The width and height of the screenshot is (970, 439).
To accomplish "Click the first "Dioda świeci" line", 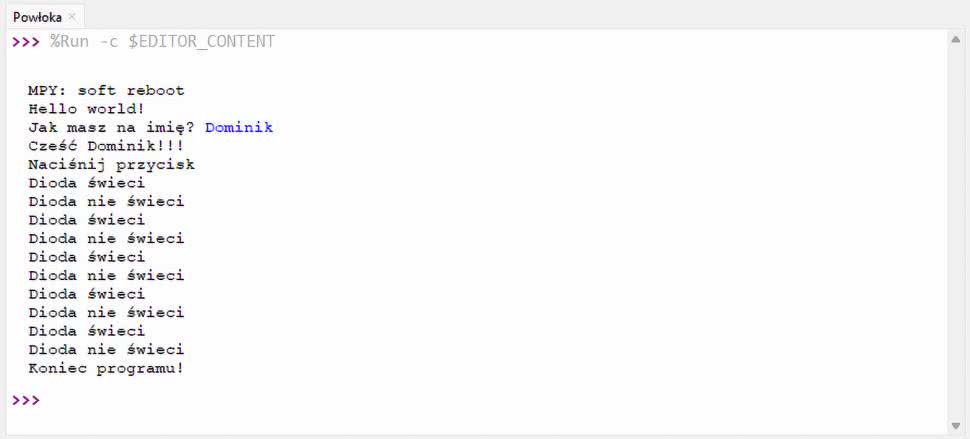I will pos(86,183).
